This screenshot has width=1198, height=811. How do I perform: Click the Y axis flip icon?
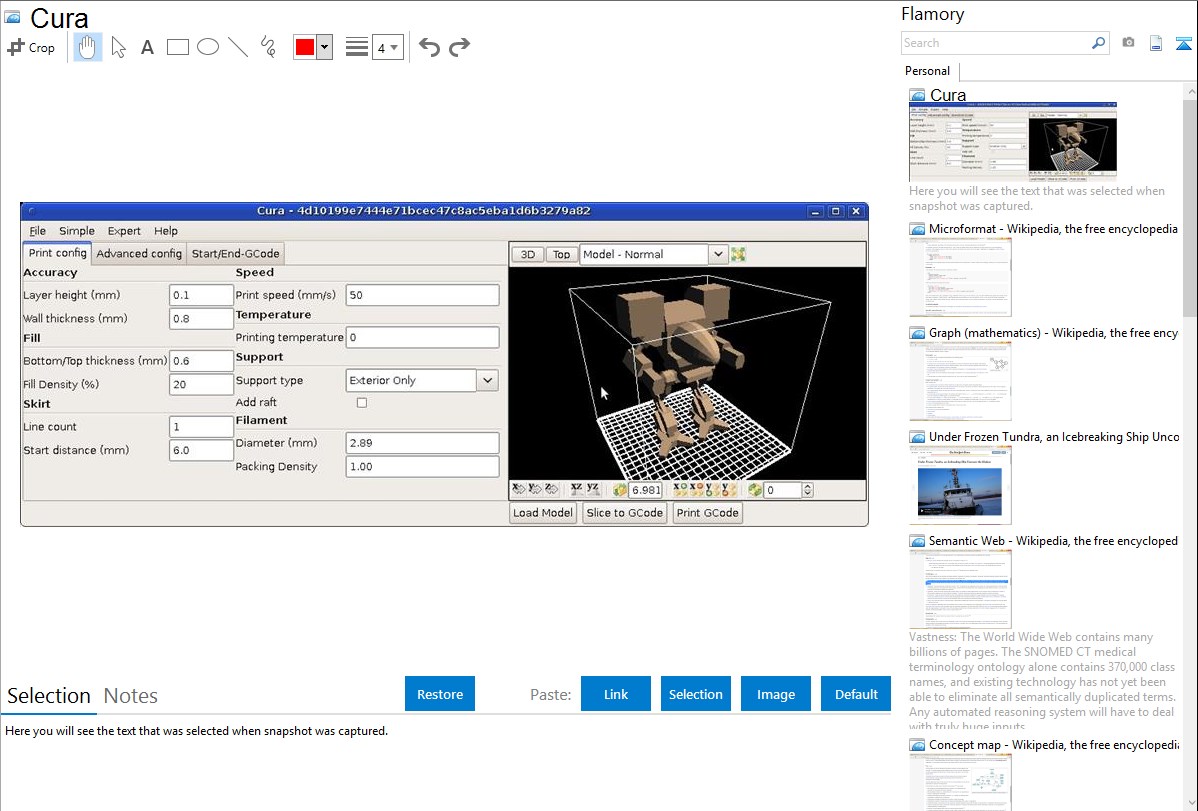(x=535, y=489)
